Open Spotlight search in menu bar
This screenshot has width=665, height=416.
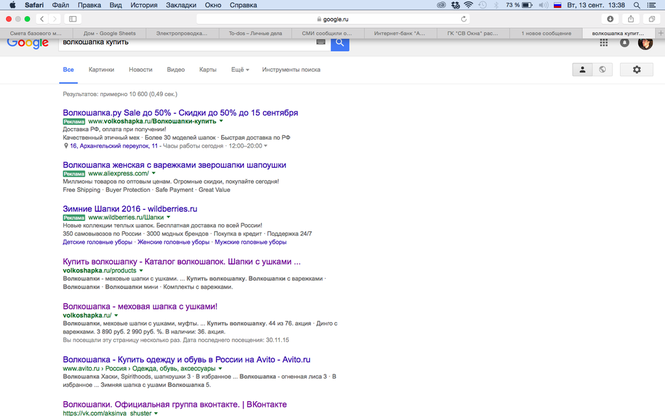637,5
